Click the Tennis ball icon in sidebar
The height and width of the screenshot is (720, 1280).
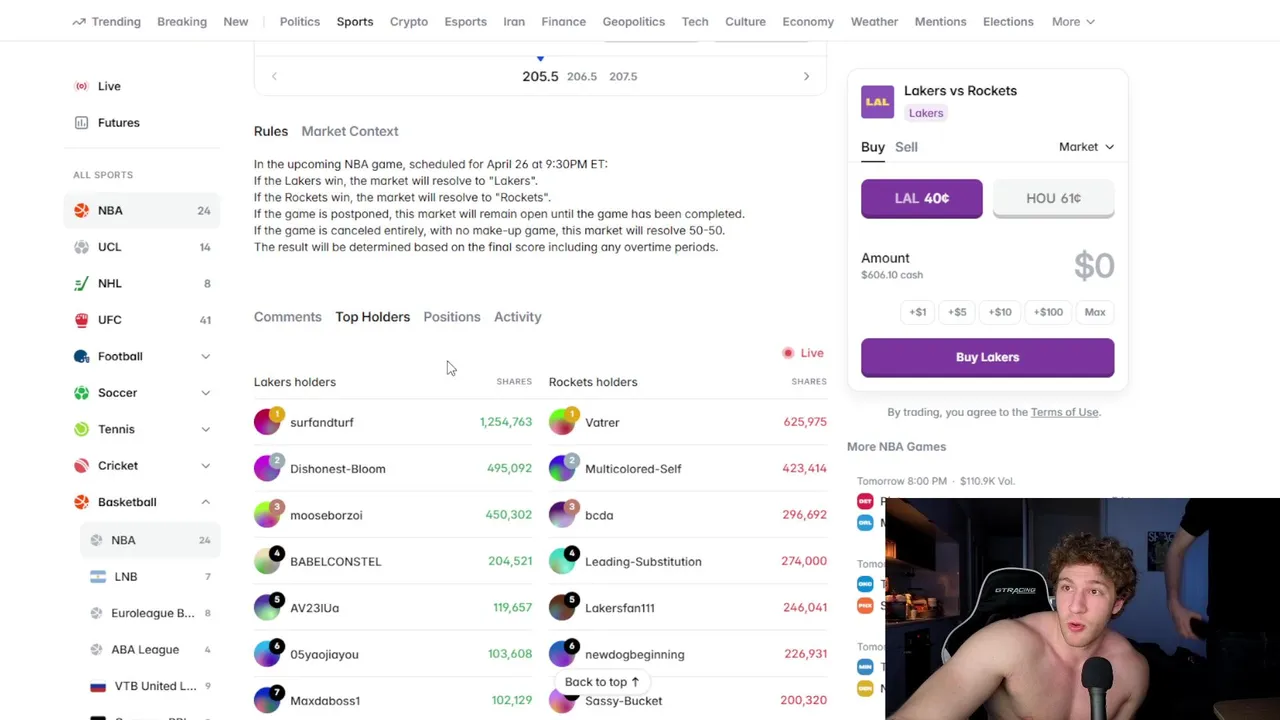pos(81,429)
